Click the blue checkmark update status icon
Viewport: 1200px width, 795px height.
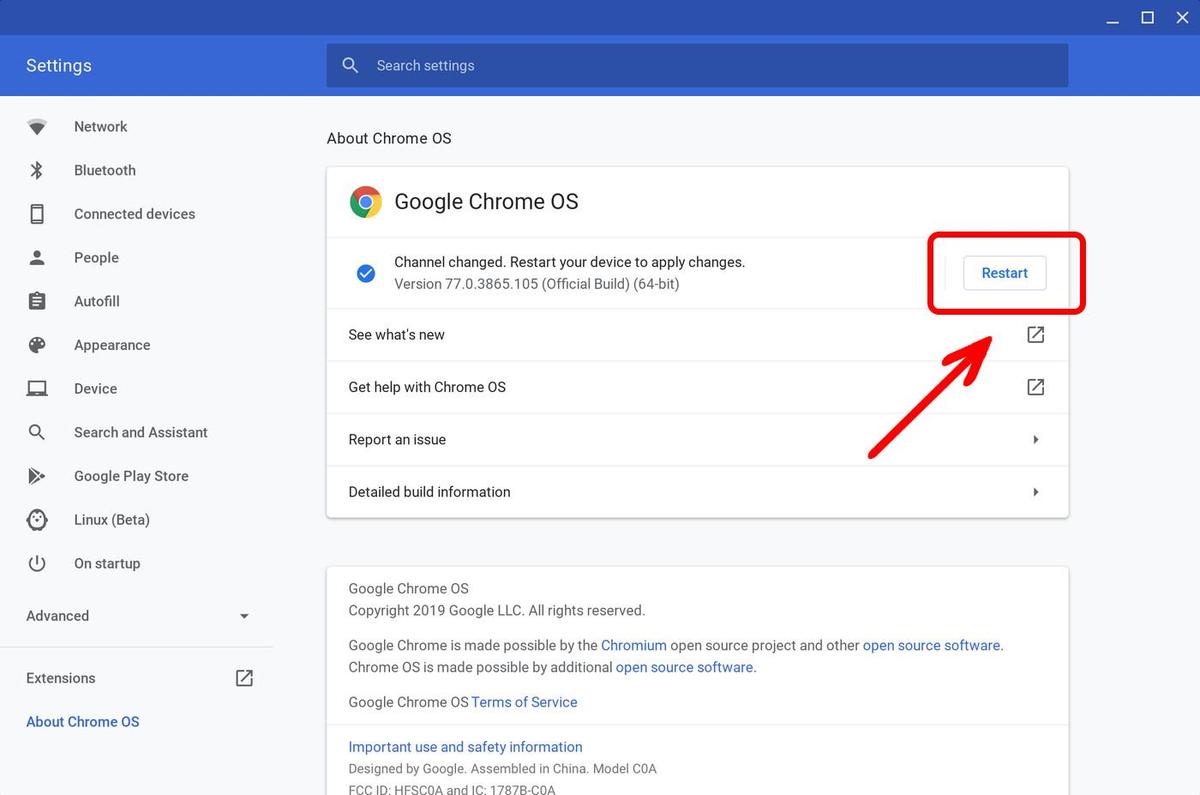[366, 273]
